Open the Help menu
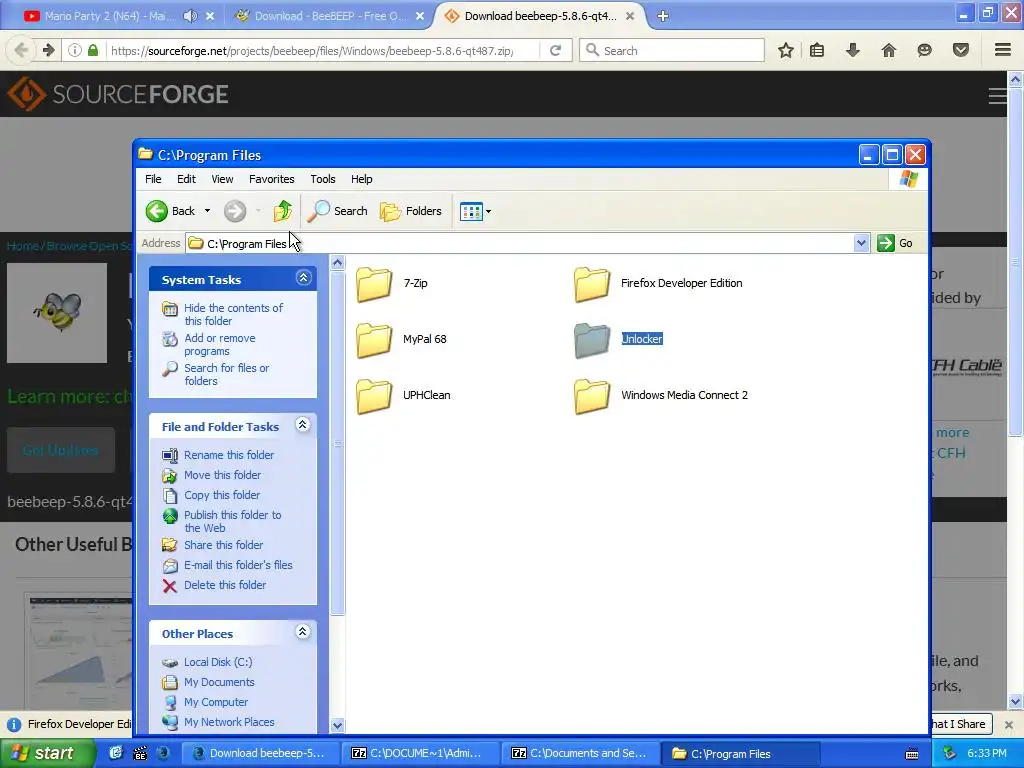1024x768 pixels. [x=361, y=179]
